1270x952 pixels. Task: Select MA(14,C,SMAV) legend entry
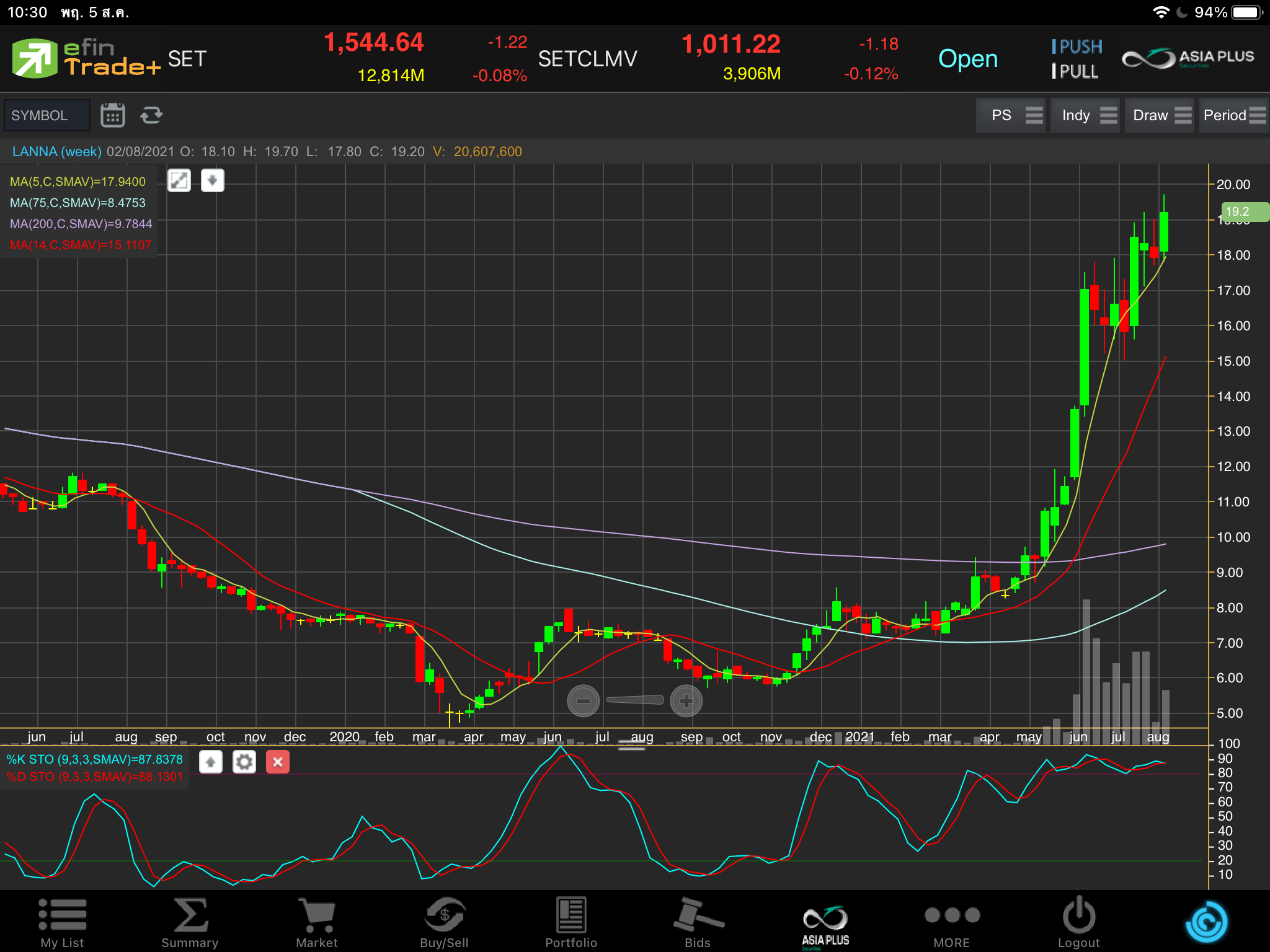pyautogui.click(x=81, y=245)
